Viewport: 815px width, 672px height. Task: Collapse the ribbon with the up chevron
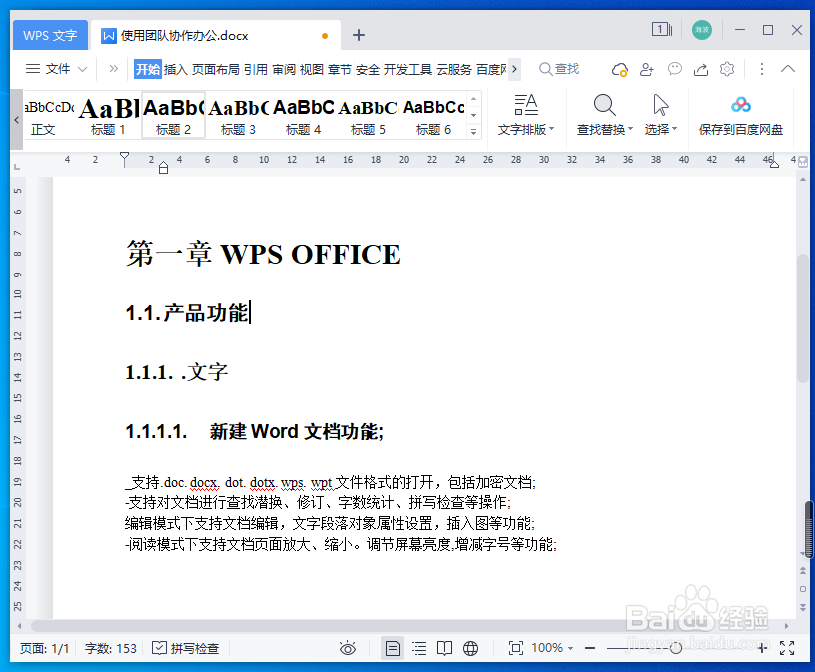tap(787, 69)
